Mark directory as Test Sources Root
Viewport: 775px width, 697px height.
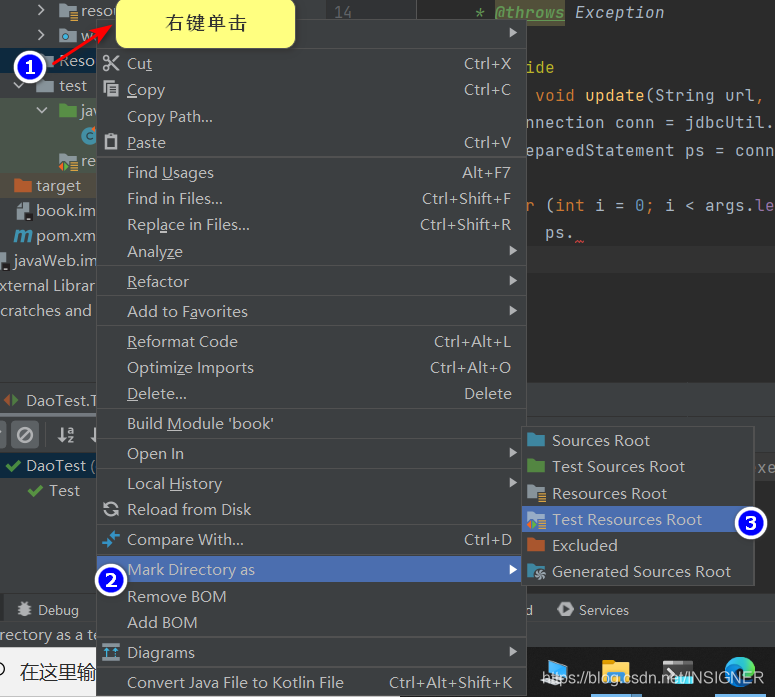click(638, 467)
